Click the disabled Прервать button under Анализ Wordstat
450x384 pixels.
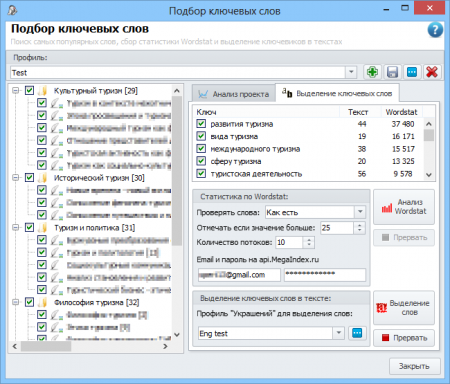(x=404, y=237)
